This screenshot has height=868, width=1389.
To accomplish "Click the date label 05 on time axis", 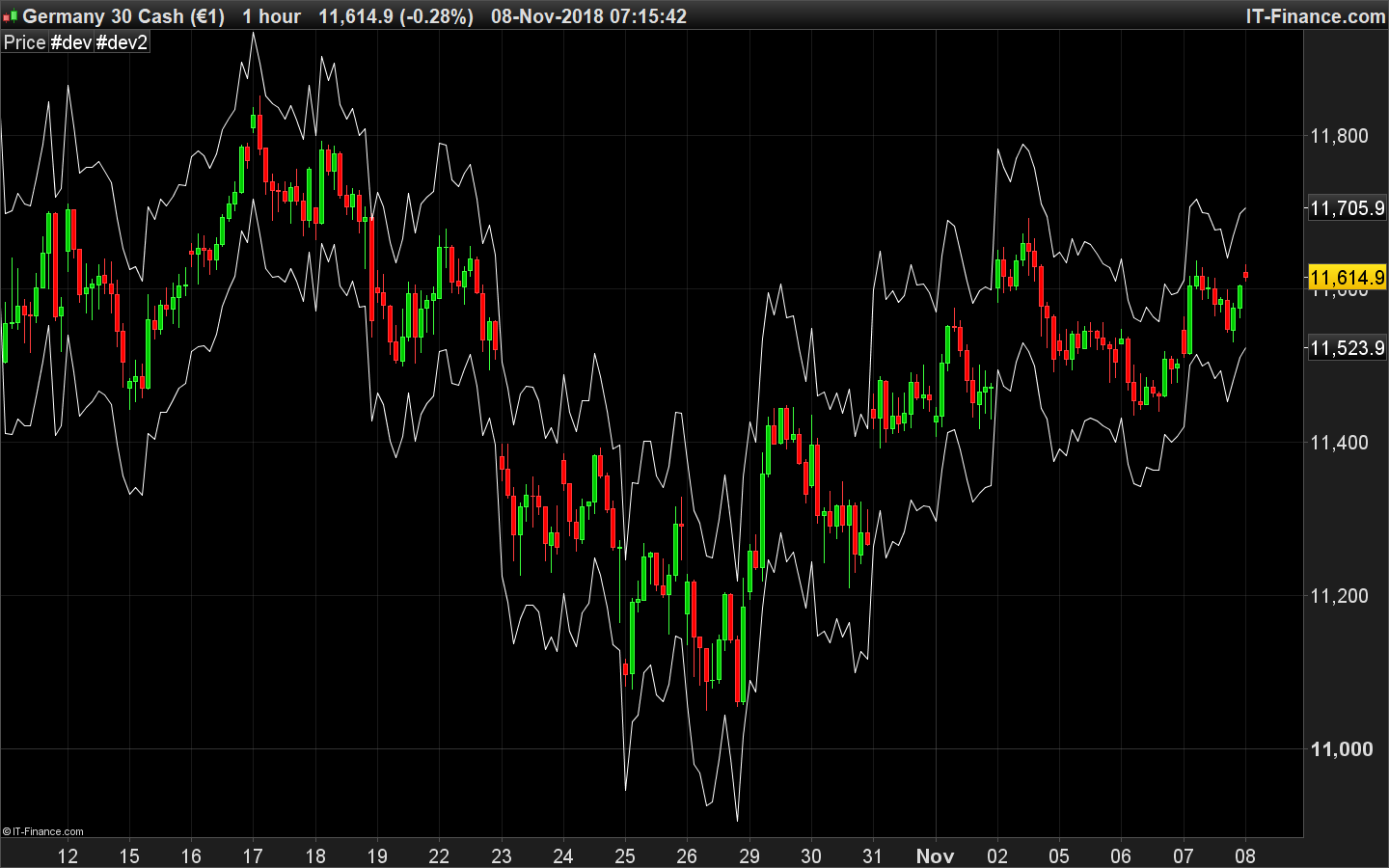I will 1059,855.
